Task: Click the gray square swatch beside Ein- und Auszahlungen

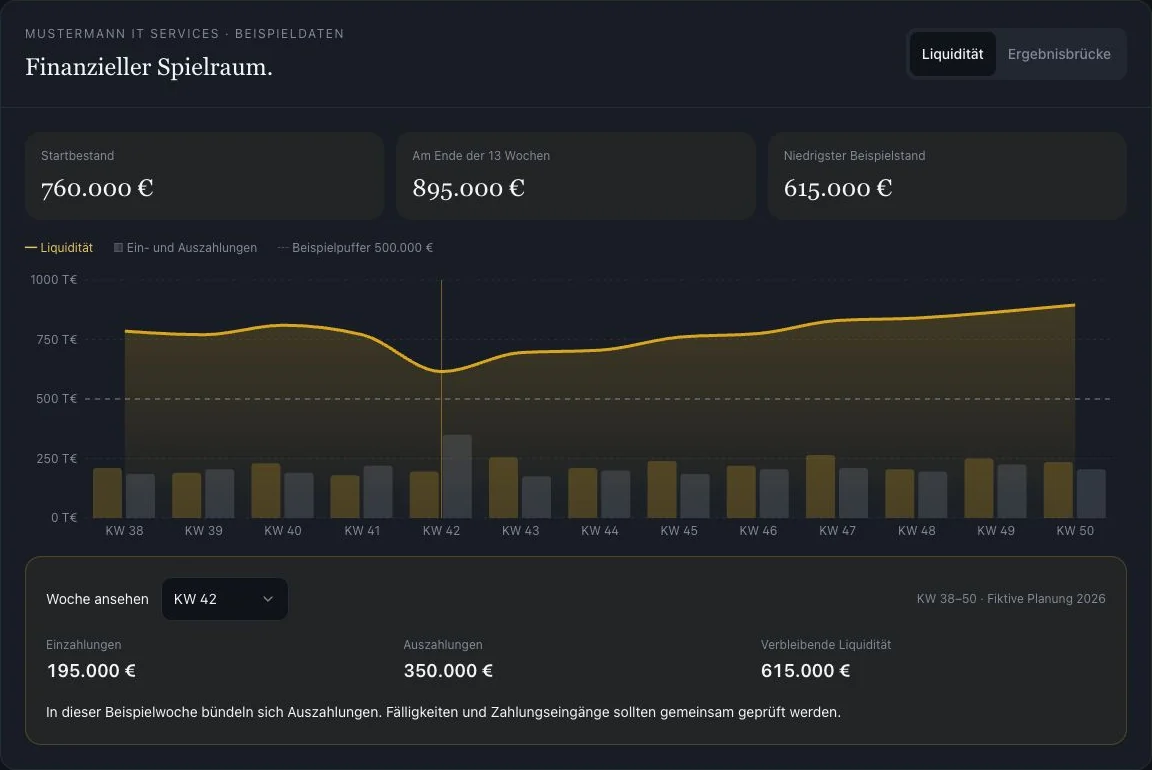Action: click(118, 248)
